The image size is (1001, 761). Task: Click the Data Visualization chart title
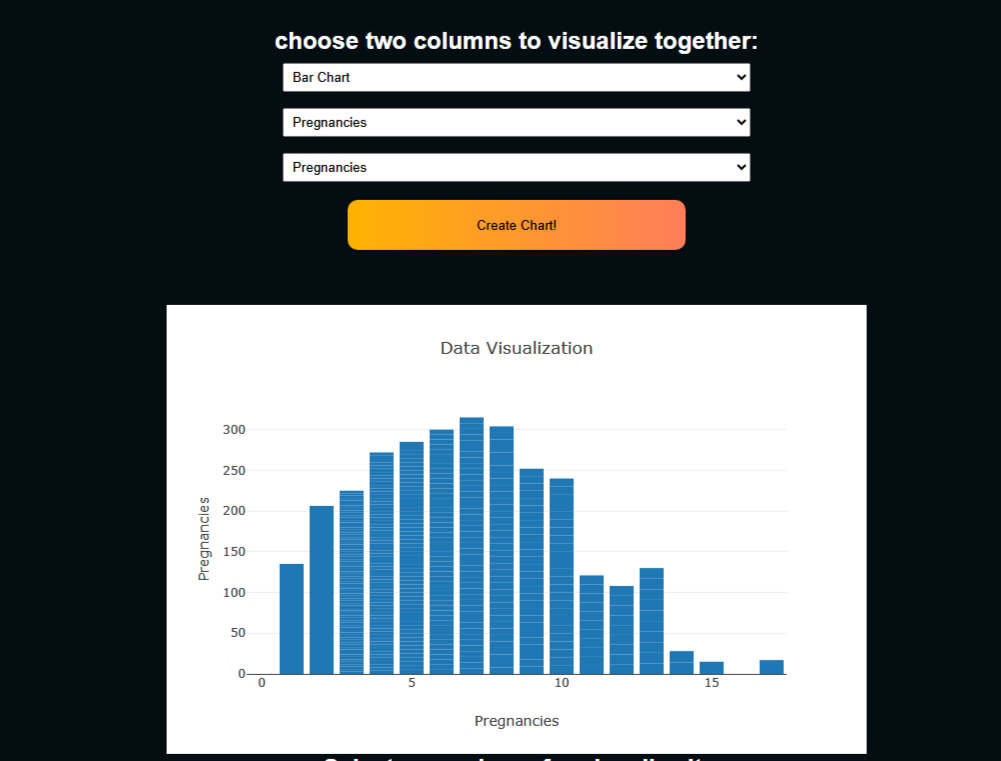coord(516,348)
